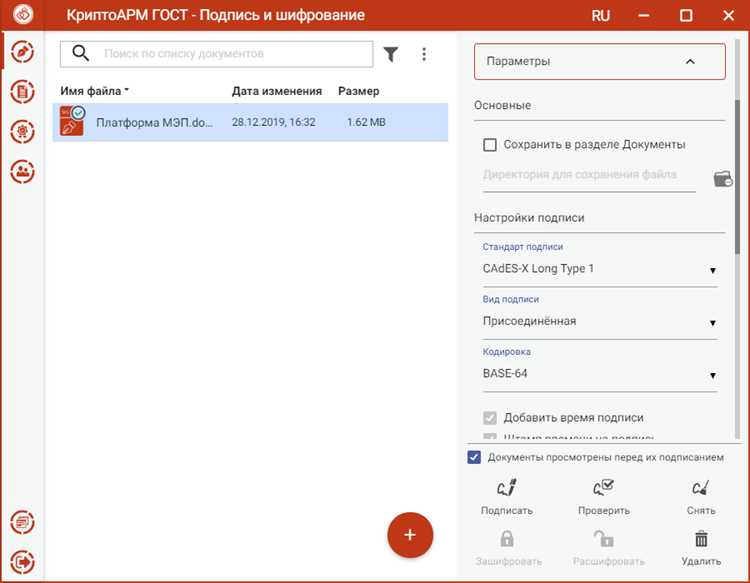The image size is (750, 583).
Task: Toggle Сохранить в разделе Документы checkbox
Action: pyautogui.click(x=490, y=144)
